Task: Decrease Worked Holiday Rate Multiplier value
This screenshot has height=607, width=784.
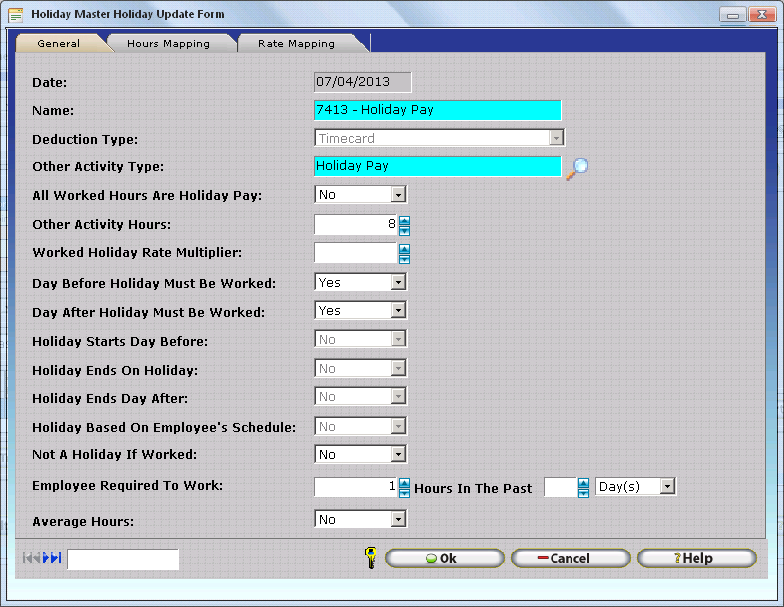Action: click(404, 258)
